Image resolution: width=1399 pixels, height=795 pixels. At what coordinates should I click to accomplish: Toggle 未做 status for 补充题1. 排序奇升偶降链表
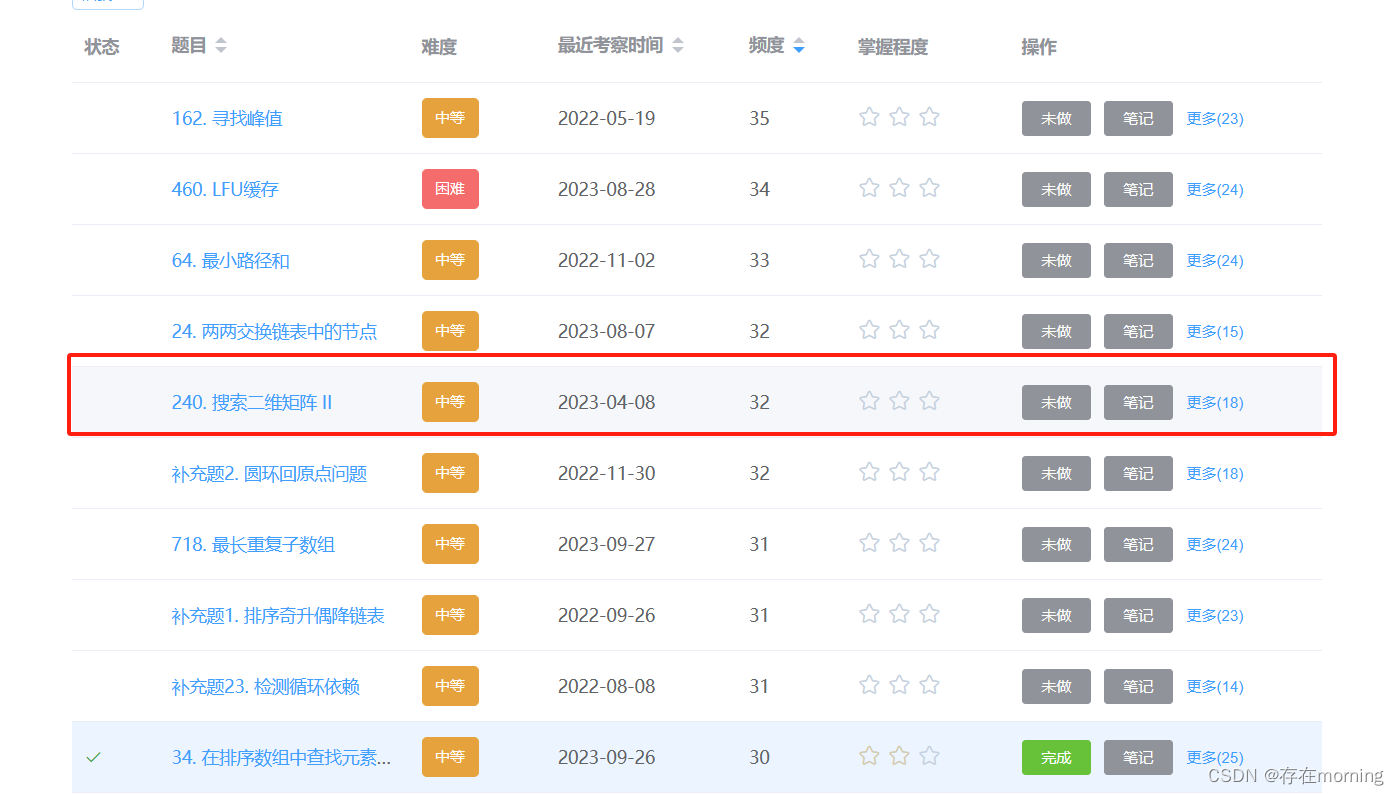coord(1056,615)
